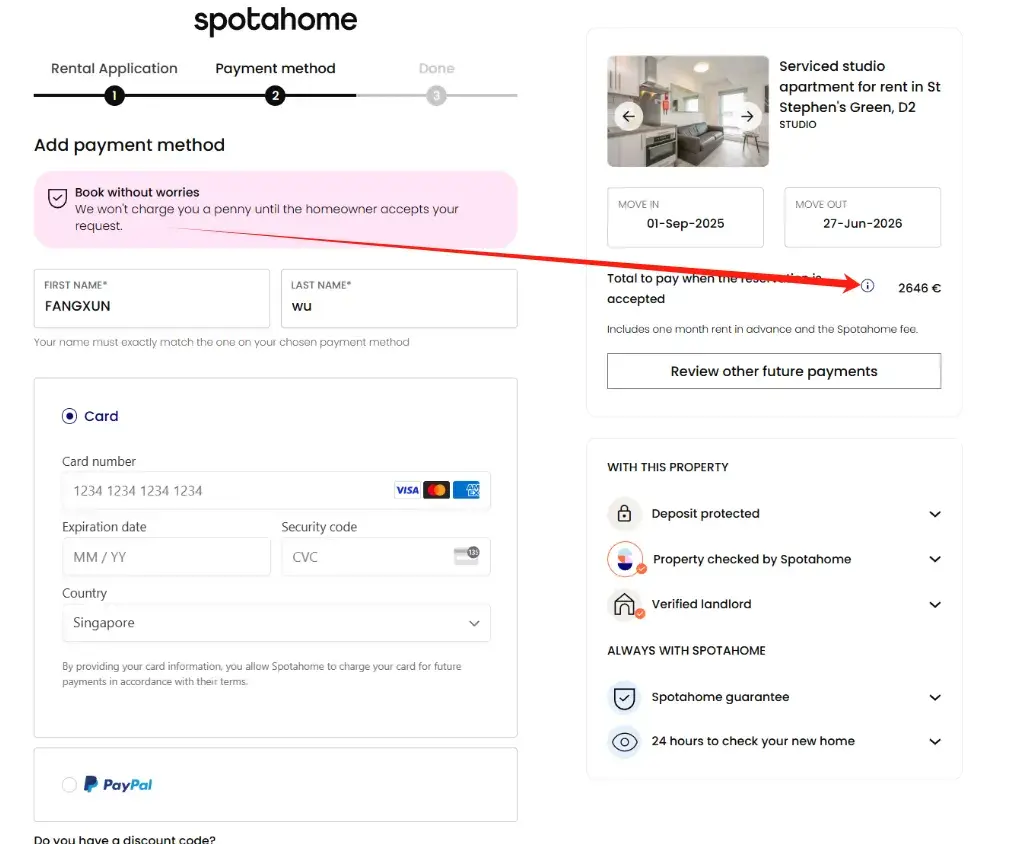Select the Payment method step
1015x844 pixels.
[x=275, y=95]
